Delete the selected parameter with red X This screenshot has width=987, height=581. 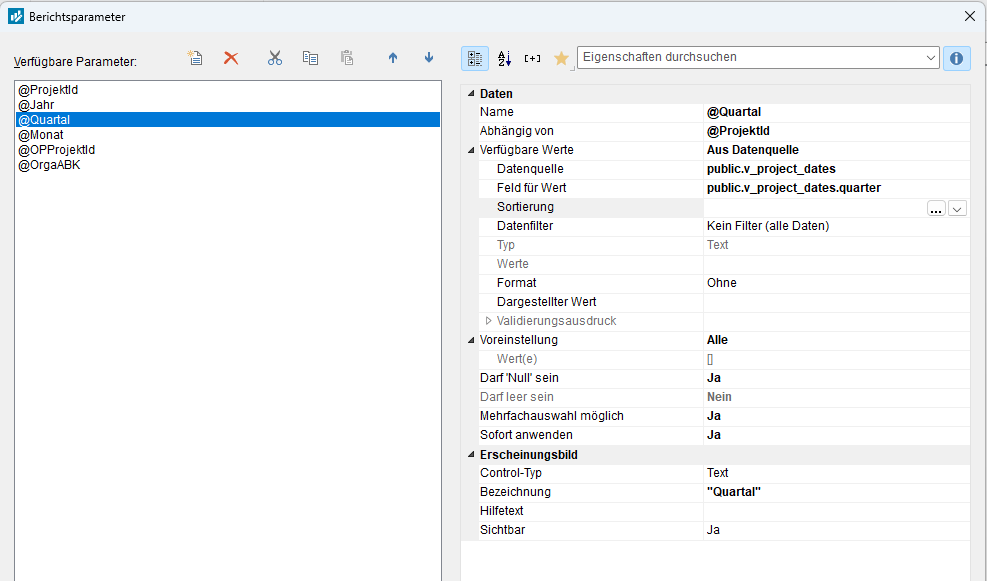(x=231, y=58)
